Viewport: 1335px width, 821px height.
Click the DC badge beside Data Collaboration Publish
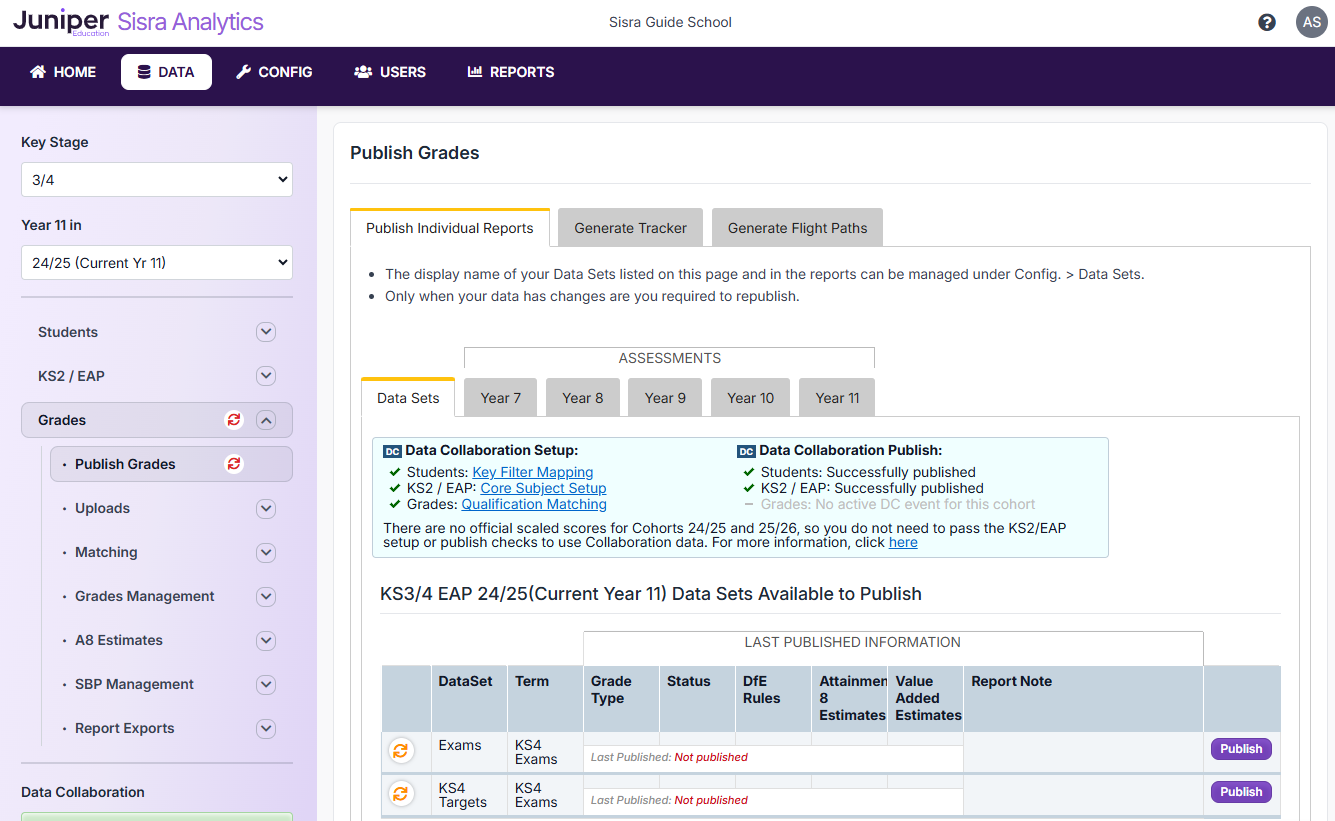(746, 451)
